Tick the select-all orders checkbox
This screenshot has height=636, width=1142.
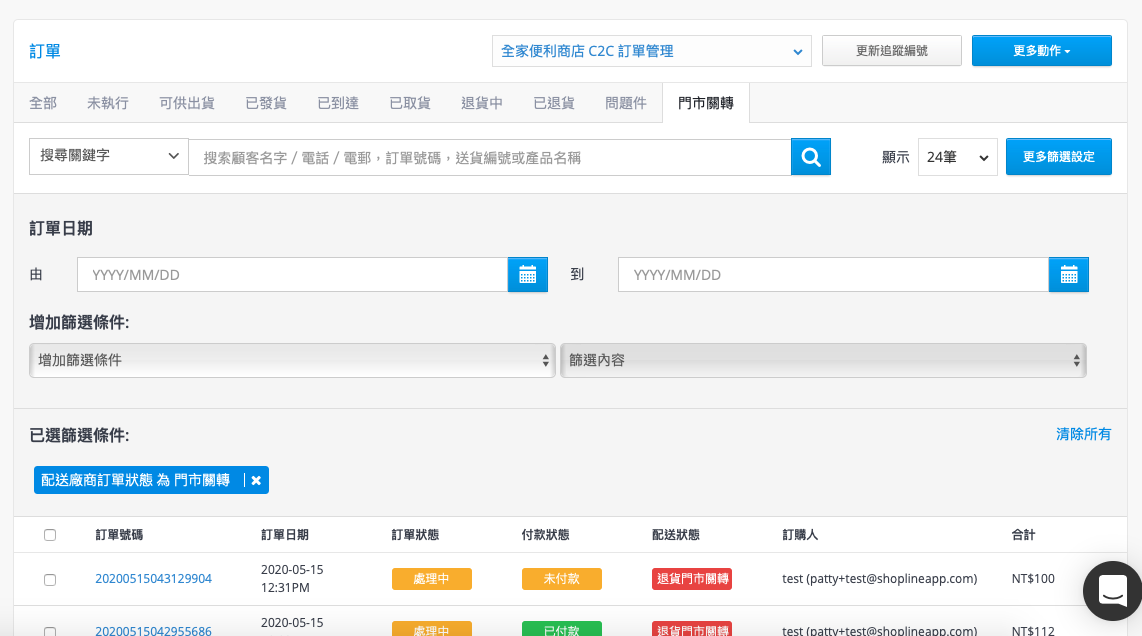pos(50,535)
